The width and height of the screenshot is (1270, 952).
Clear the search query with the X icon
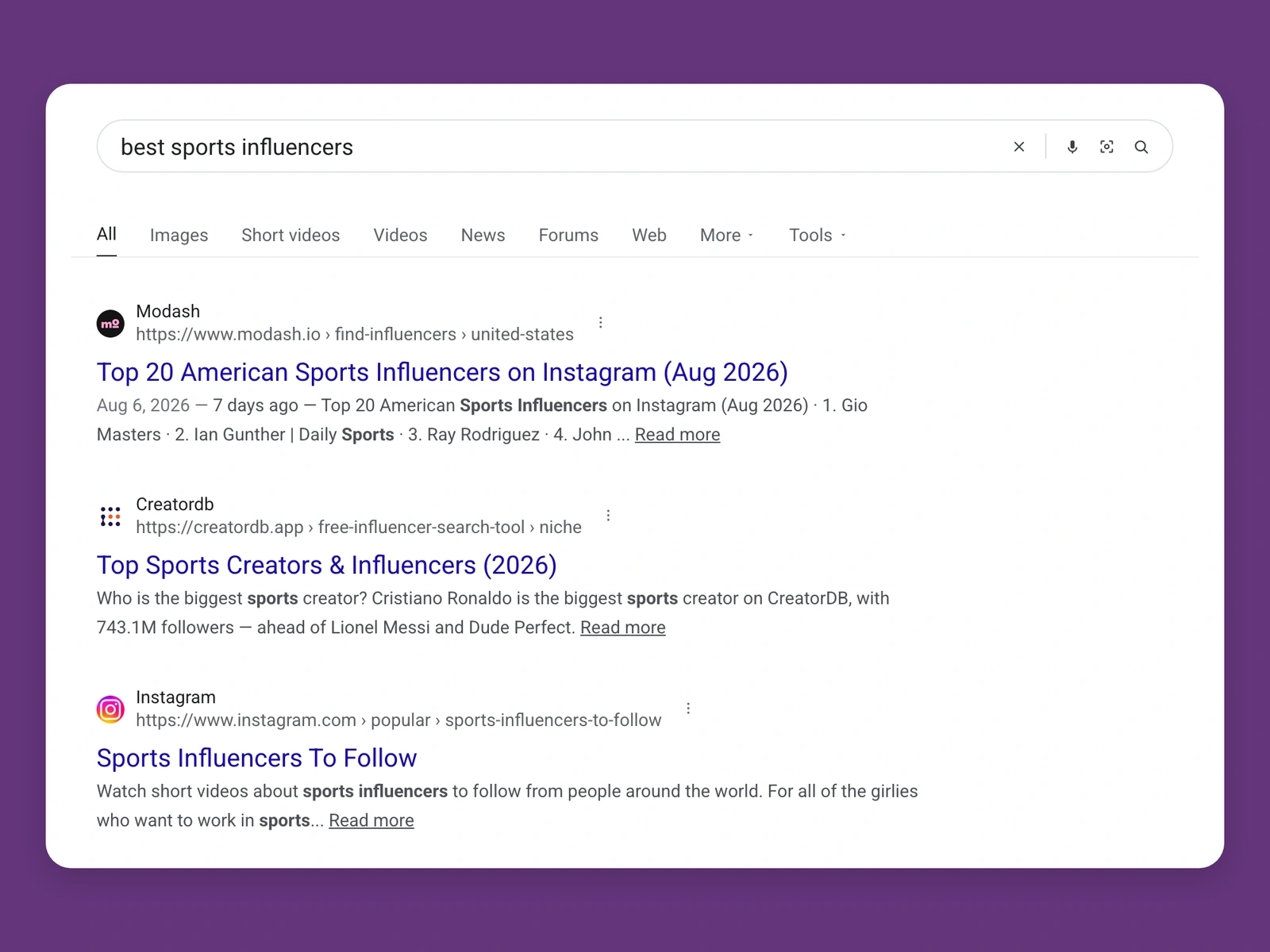[x=1019, y=147]
